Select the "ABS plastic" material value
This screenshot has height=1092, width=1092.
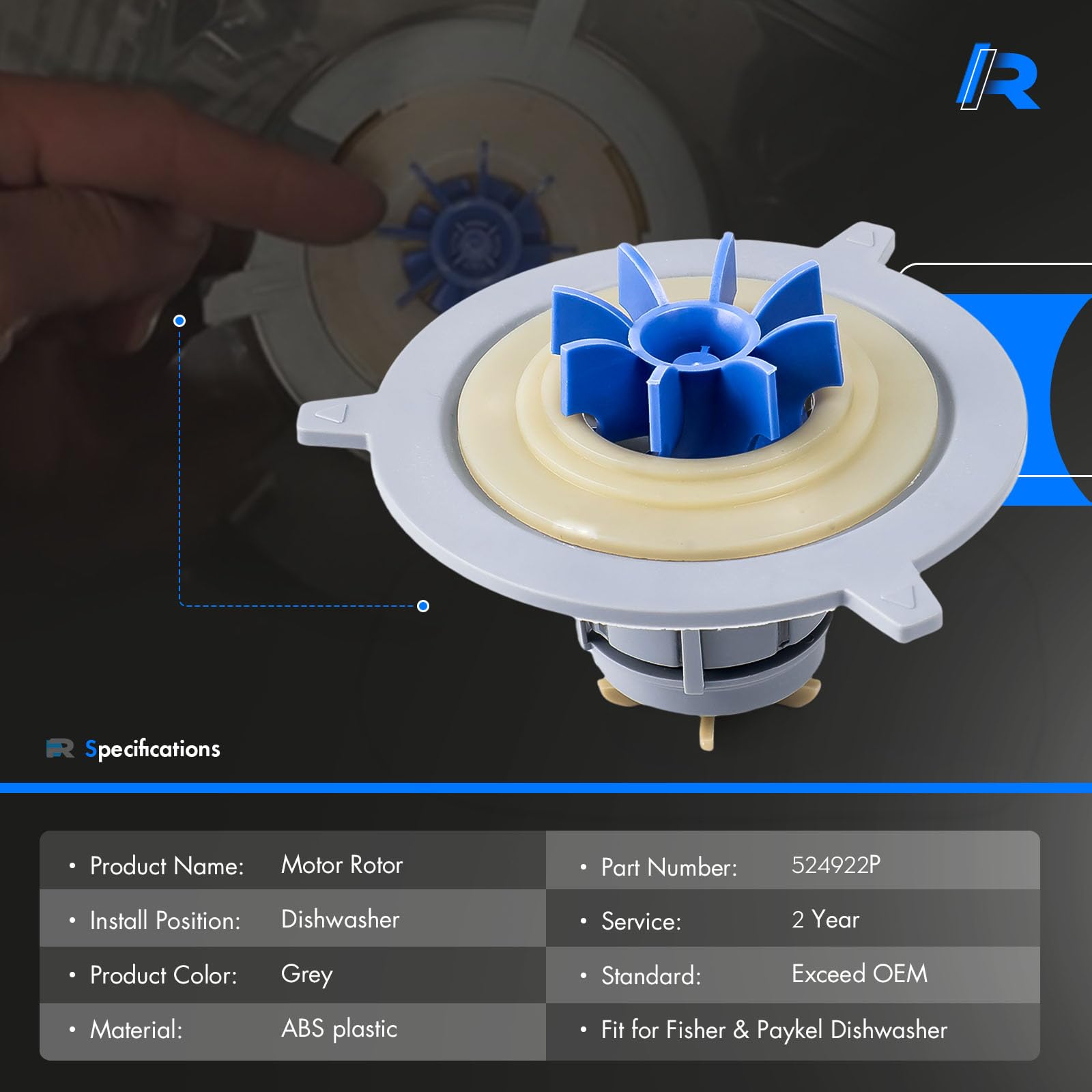[339, 1029]
